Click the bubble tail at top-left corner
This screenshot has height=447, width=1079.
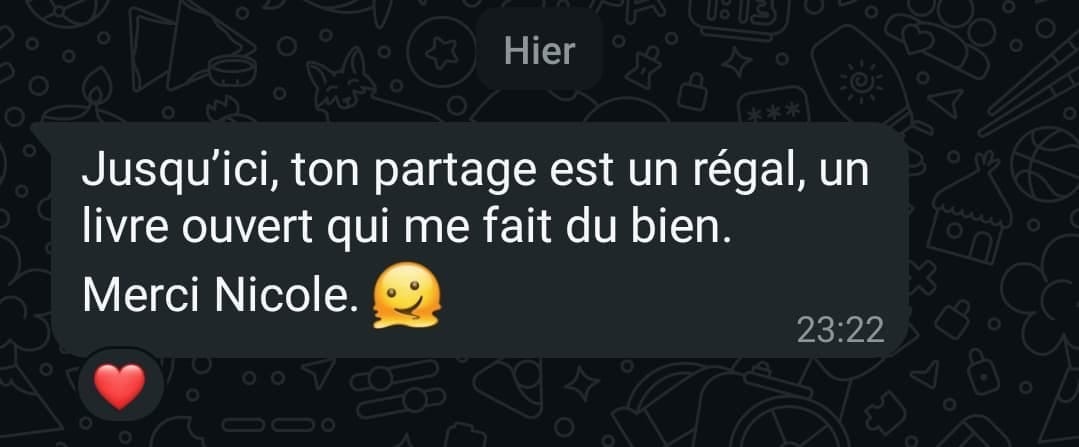coord(43,132)
